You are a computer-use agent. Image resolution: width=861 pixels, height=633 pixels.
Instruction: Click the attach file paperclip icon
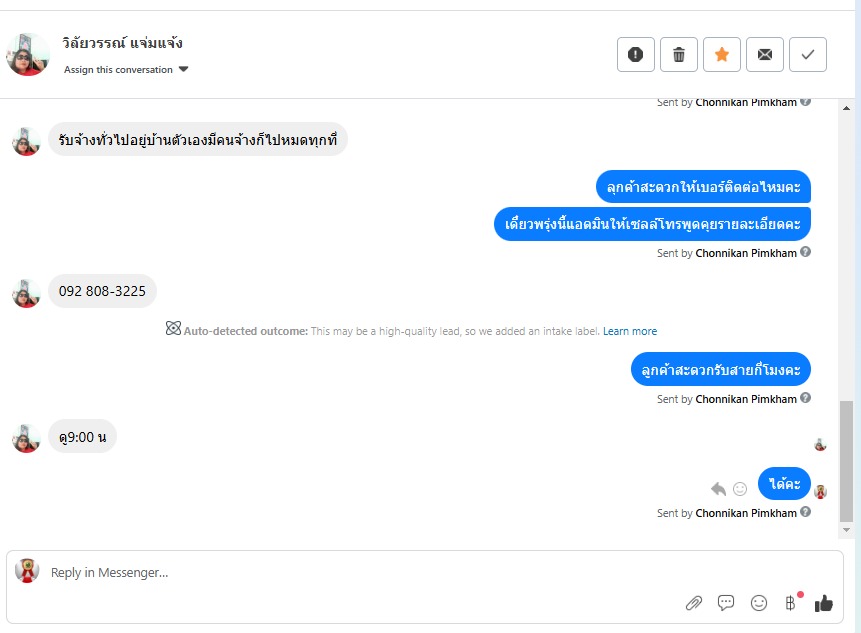pyautogui.click(x=693, y=603)
